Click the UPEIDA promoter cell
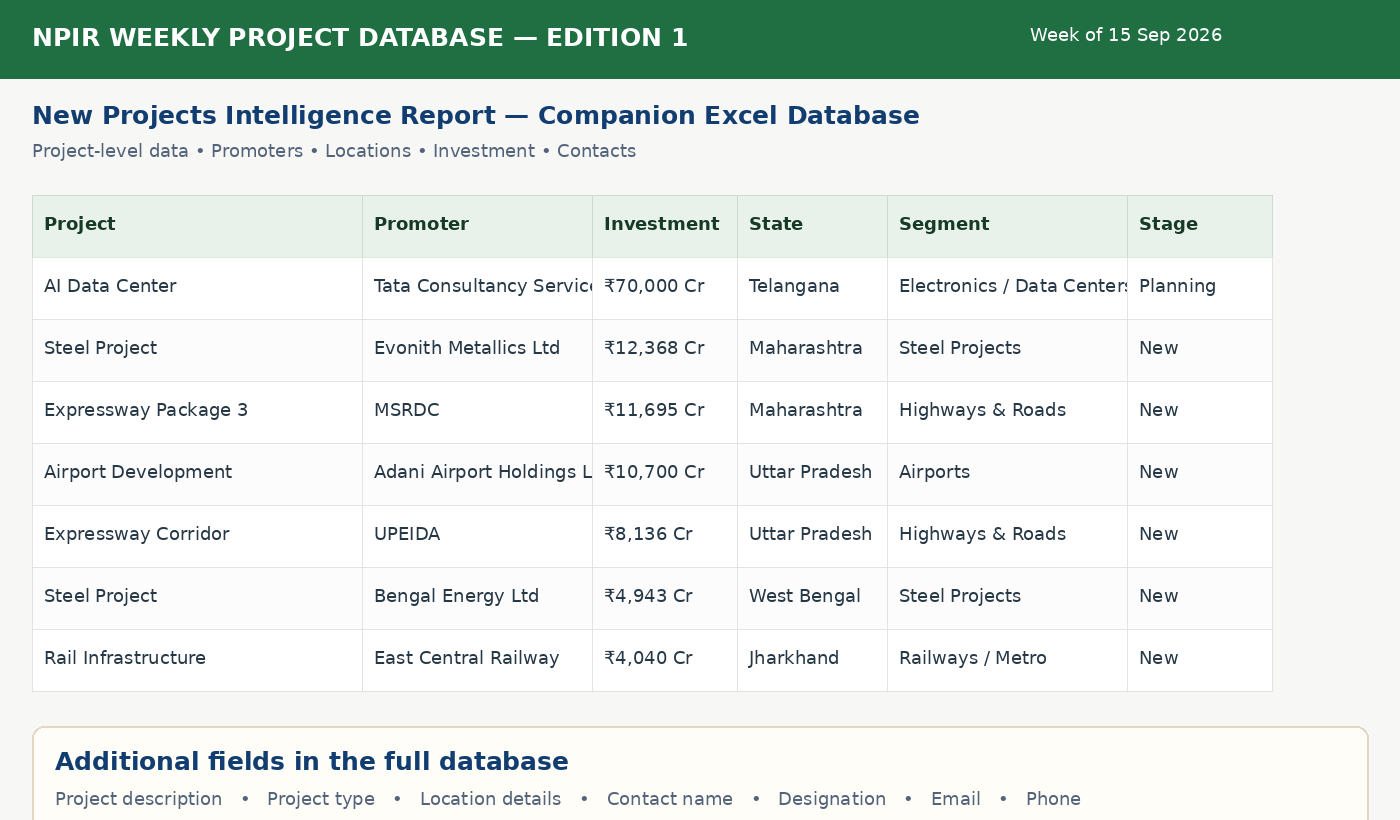The width and height of the screenshot is (1400, 820). coord(477,536)
